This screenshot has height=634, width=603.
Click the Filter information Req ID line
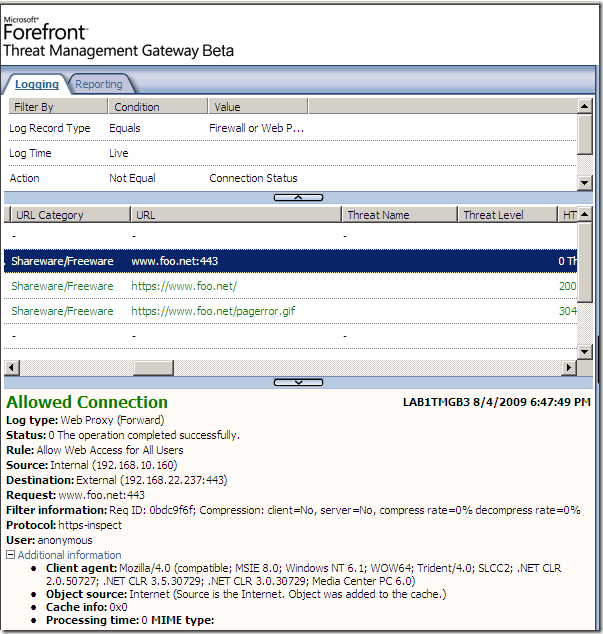(x=293, y=510)
